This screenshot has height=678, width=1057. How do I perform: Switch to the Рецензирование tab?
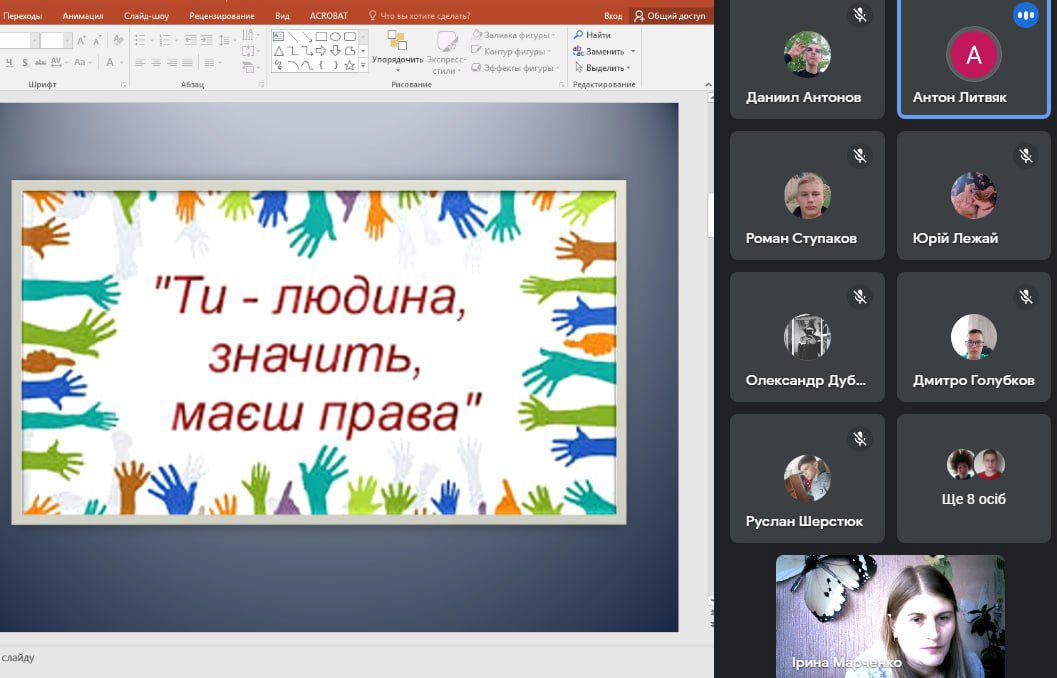[222, 16]
